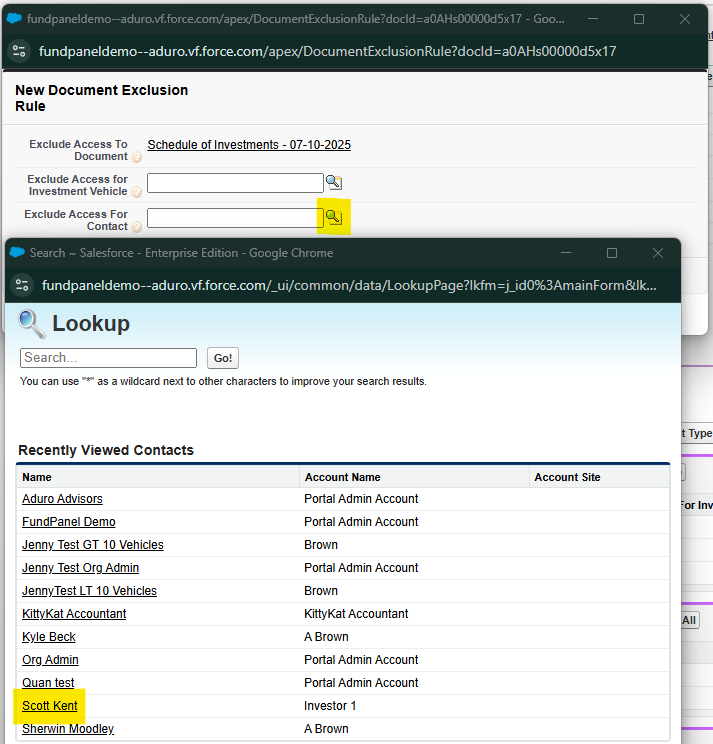
Task: Click help icon beside Investment Vehicle label
Action: [137, 192]
